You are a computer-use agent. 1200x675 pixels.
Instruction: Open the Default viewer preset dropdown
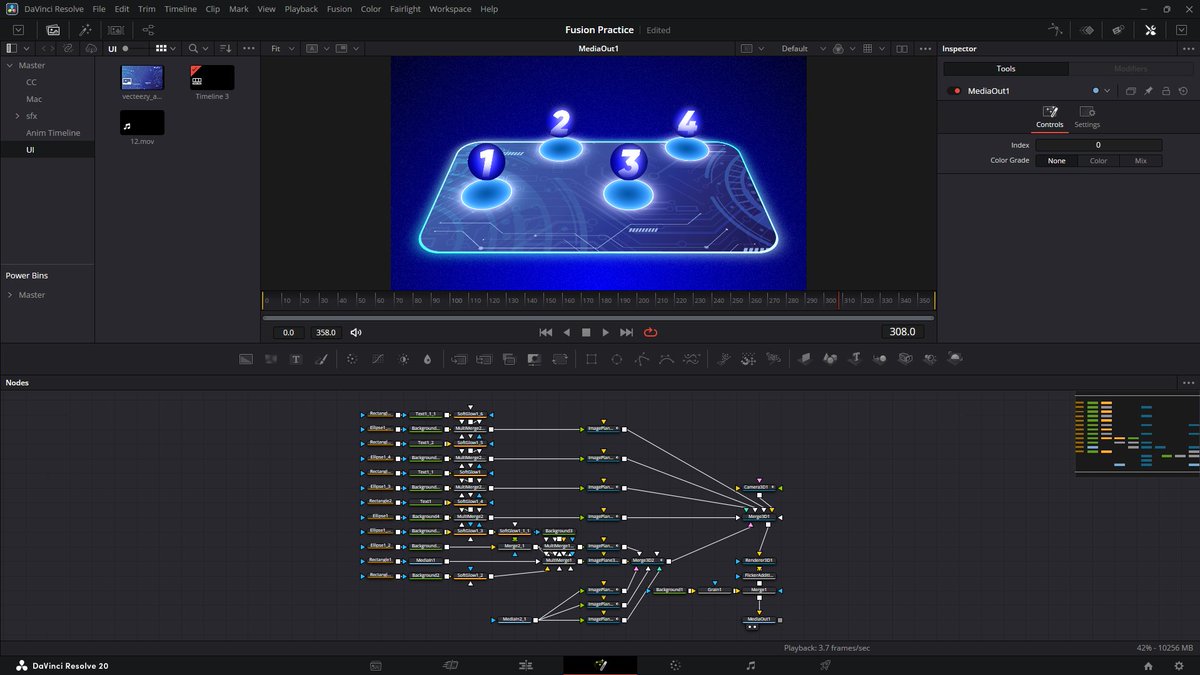tap(802, 47)
